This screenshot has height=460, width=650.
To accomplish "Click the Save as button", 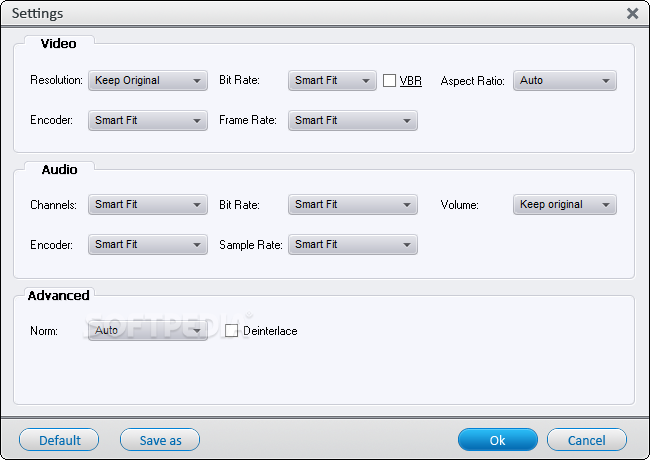I will pyautogui.click(x=160, y=440).
